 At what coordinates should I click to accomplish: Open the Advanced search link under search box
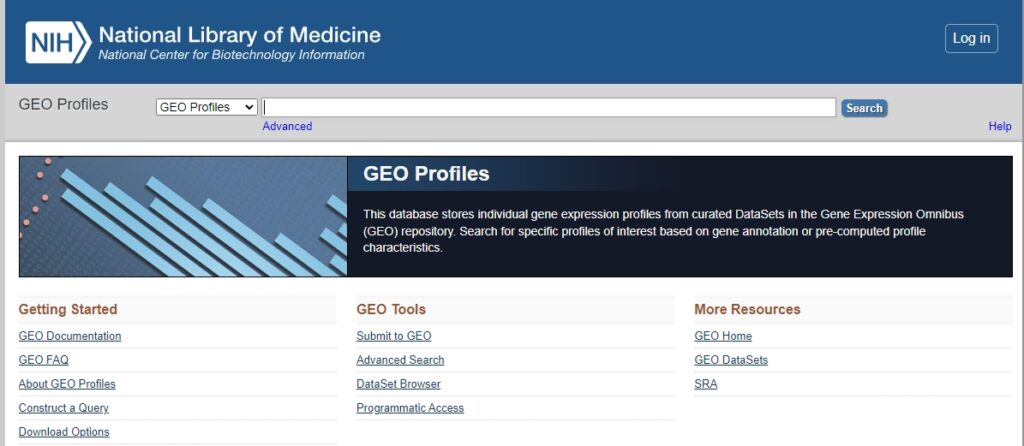coord(287,126)
